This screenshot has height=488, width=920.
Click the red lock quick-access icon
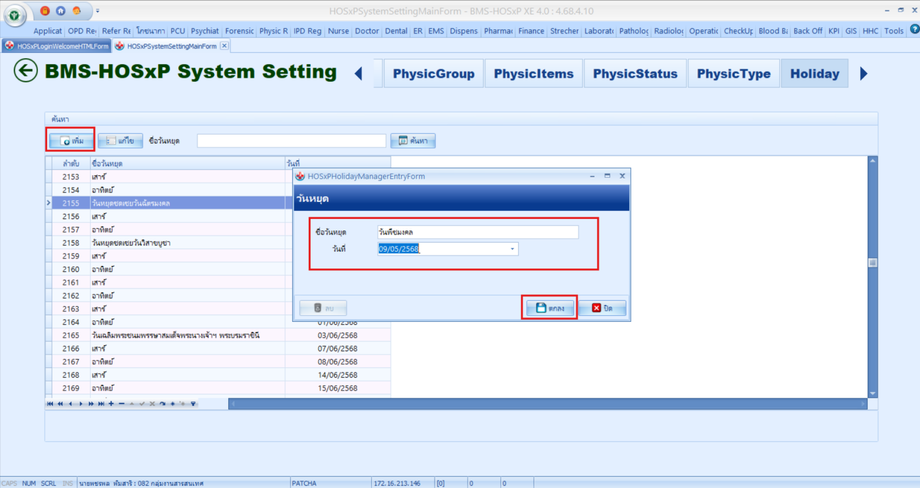pyautogui.click(x=45, y=11)
